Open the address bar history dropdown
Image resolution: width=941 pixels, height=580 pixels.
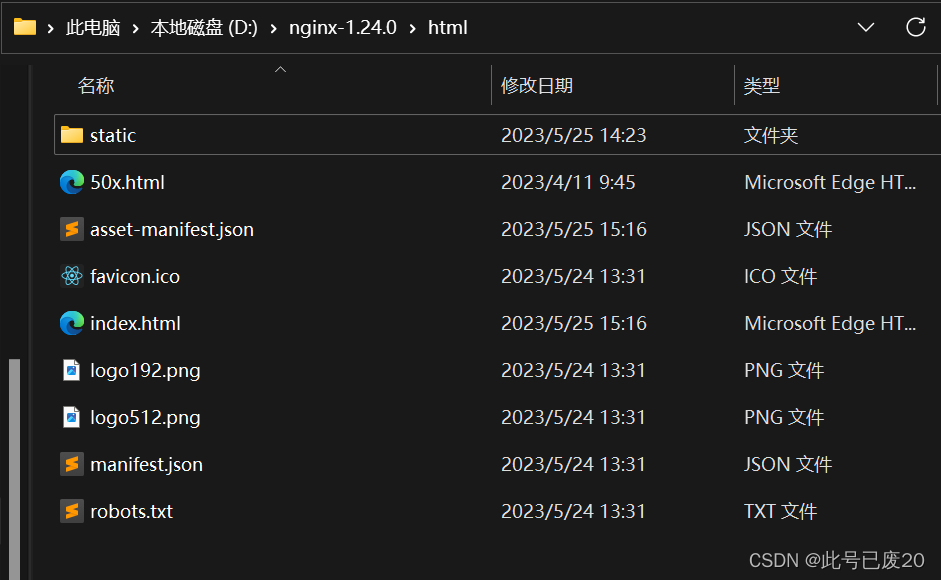pyautogui.click(x=865, y=27)
